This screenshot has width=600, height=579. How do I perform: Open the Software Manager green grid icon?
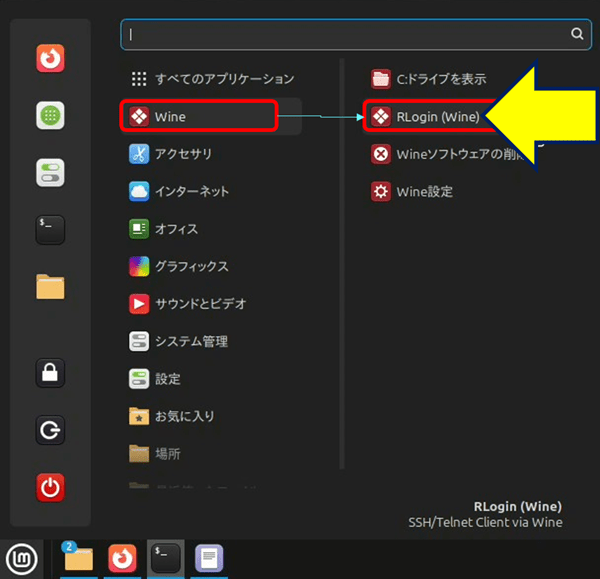point(50,115)
